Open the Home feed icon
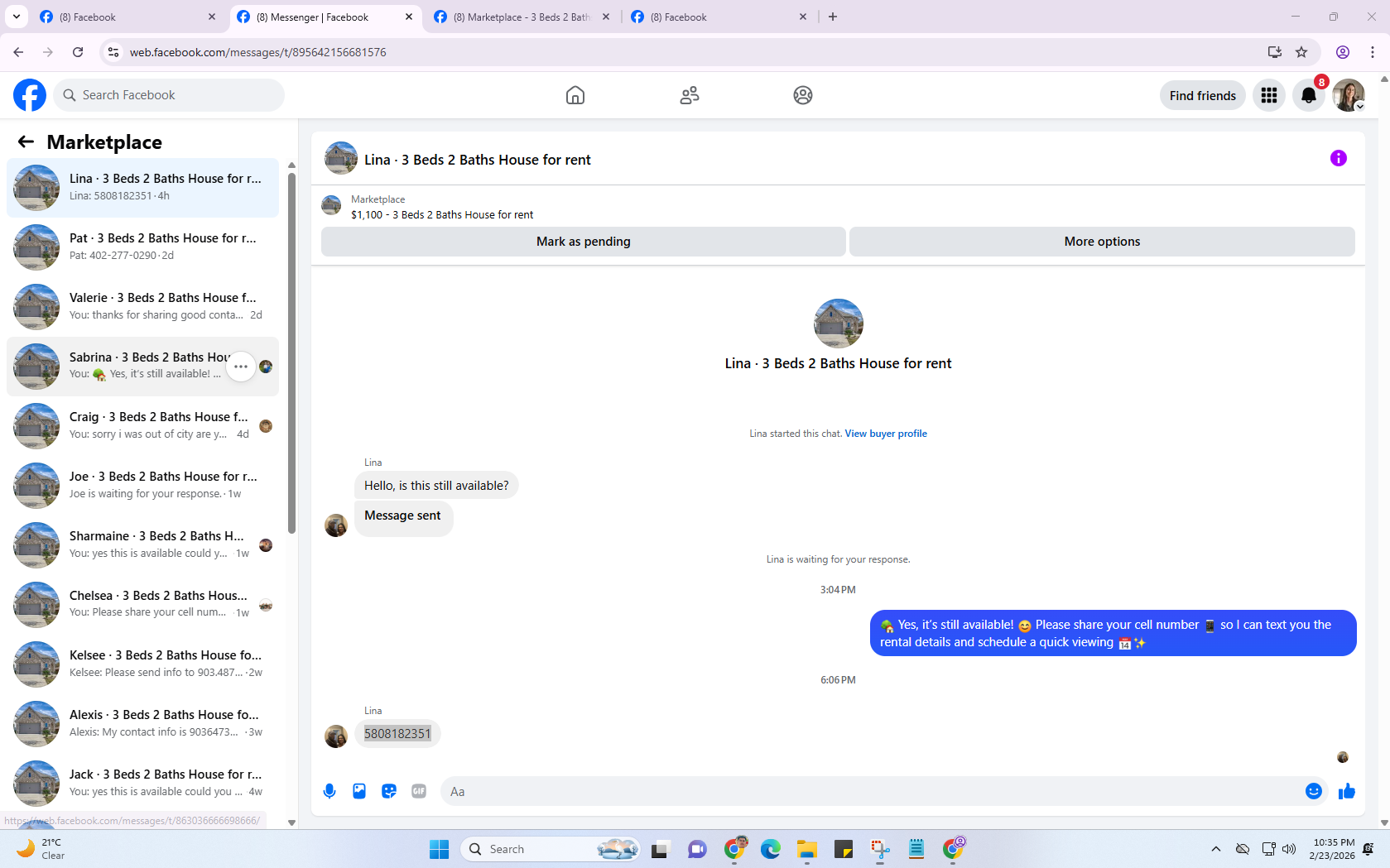1390x868 pixels. click(x=575, y=95)
